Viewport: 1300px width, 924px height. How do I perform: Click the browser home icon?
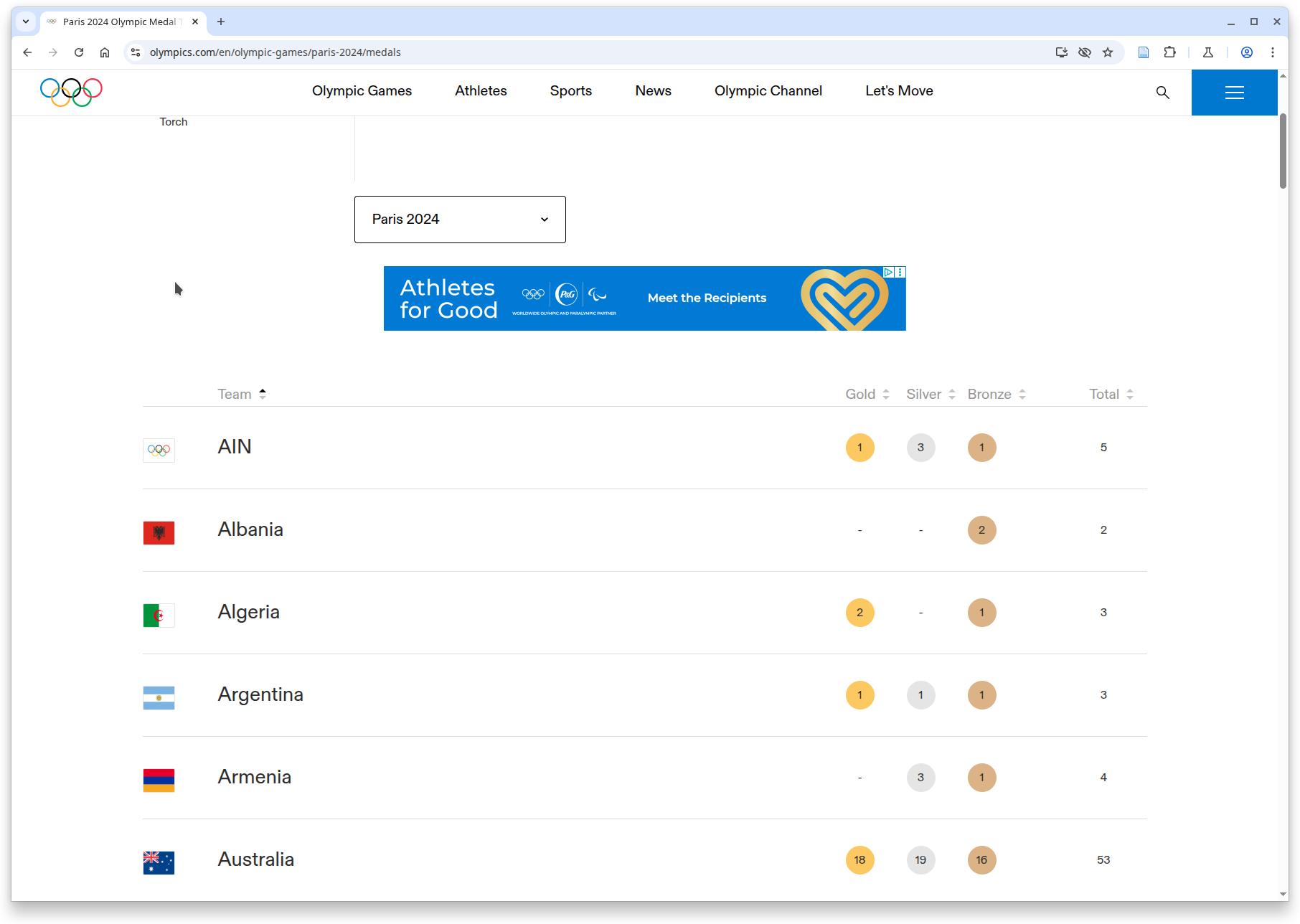pyautogui.click(x=105, y=52)
